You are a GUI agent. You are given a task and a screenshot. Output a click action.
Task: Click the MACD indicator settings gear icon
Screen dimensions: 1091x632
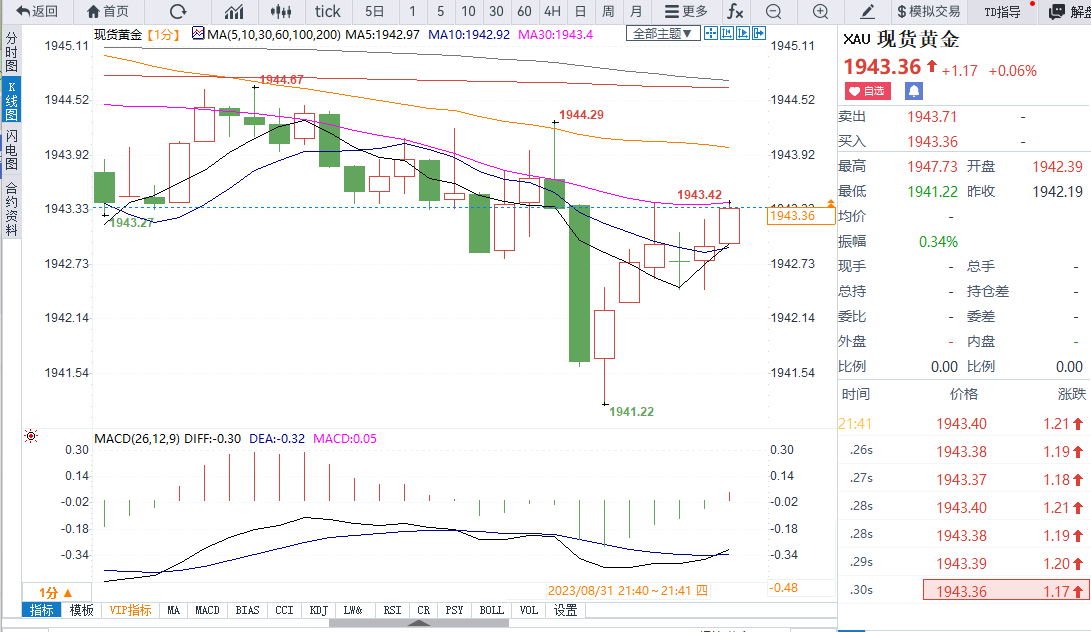pyautogui.click(x=31, y=436)
